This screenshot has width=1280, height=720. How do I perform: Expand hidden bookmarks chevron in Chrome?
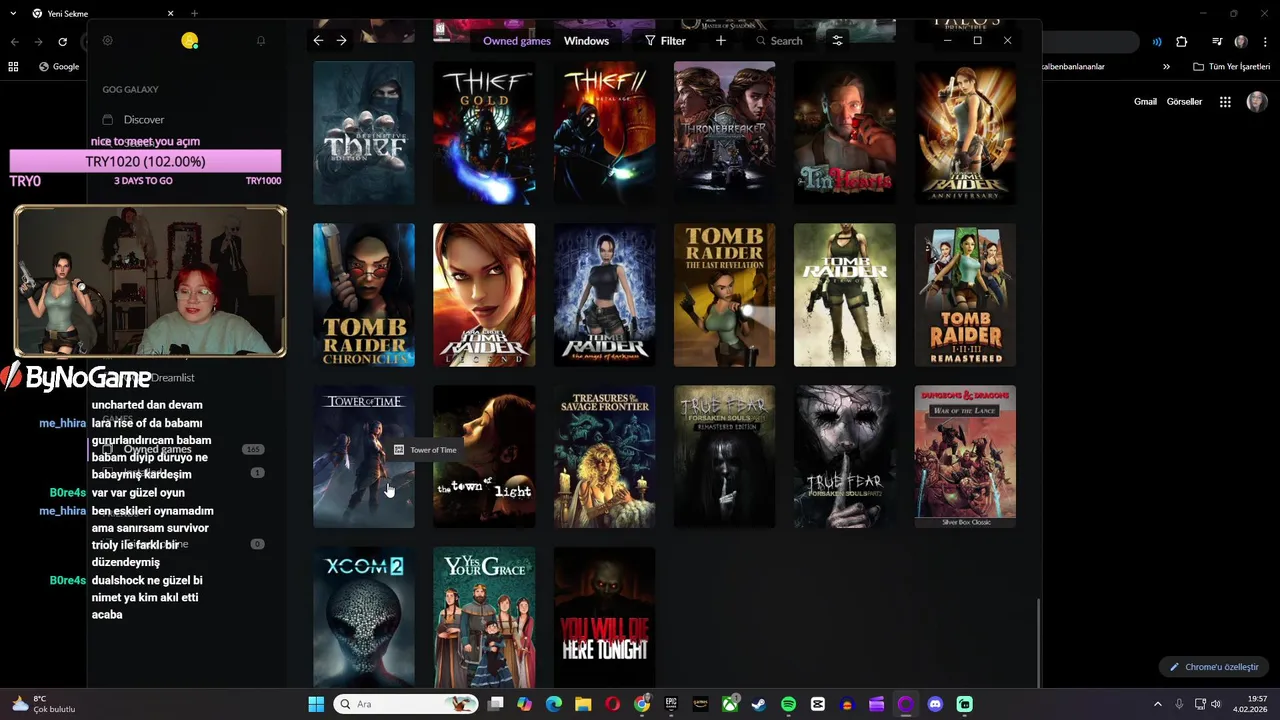tap(1166, 67)
